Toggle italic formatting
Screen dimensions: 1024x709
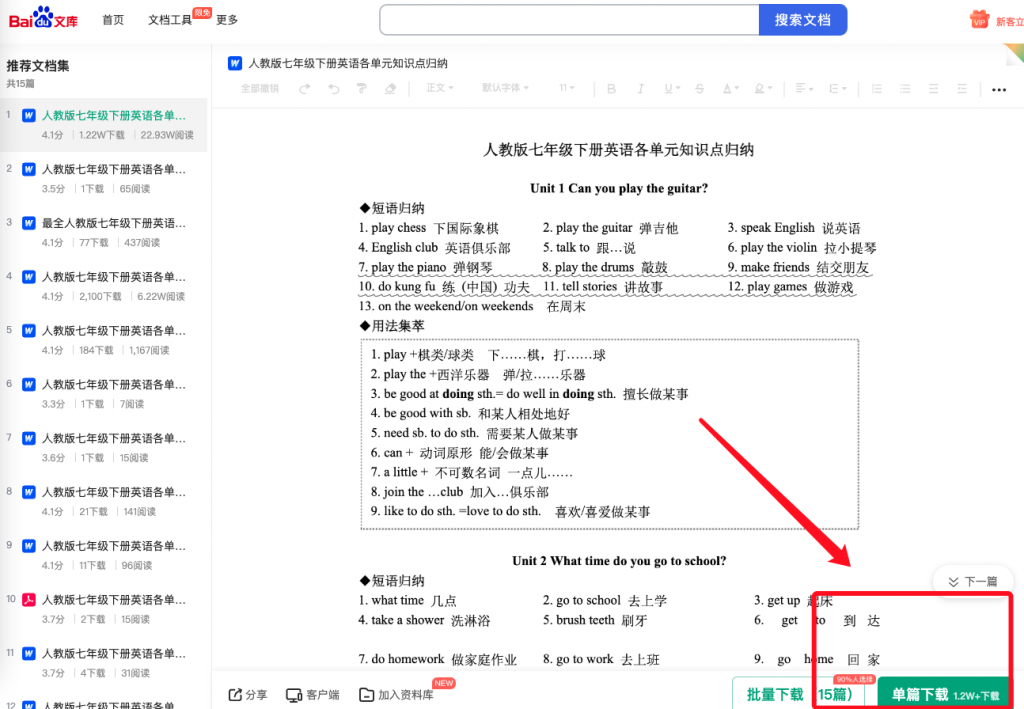coord(640,88)
